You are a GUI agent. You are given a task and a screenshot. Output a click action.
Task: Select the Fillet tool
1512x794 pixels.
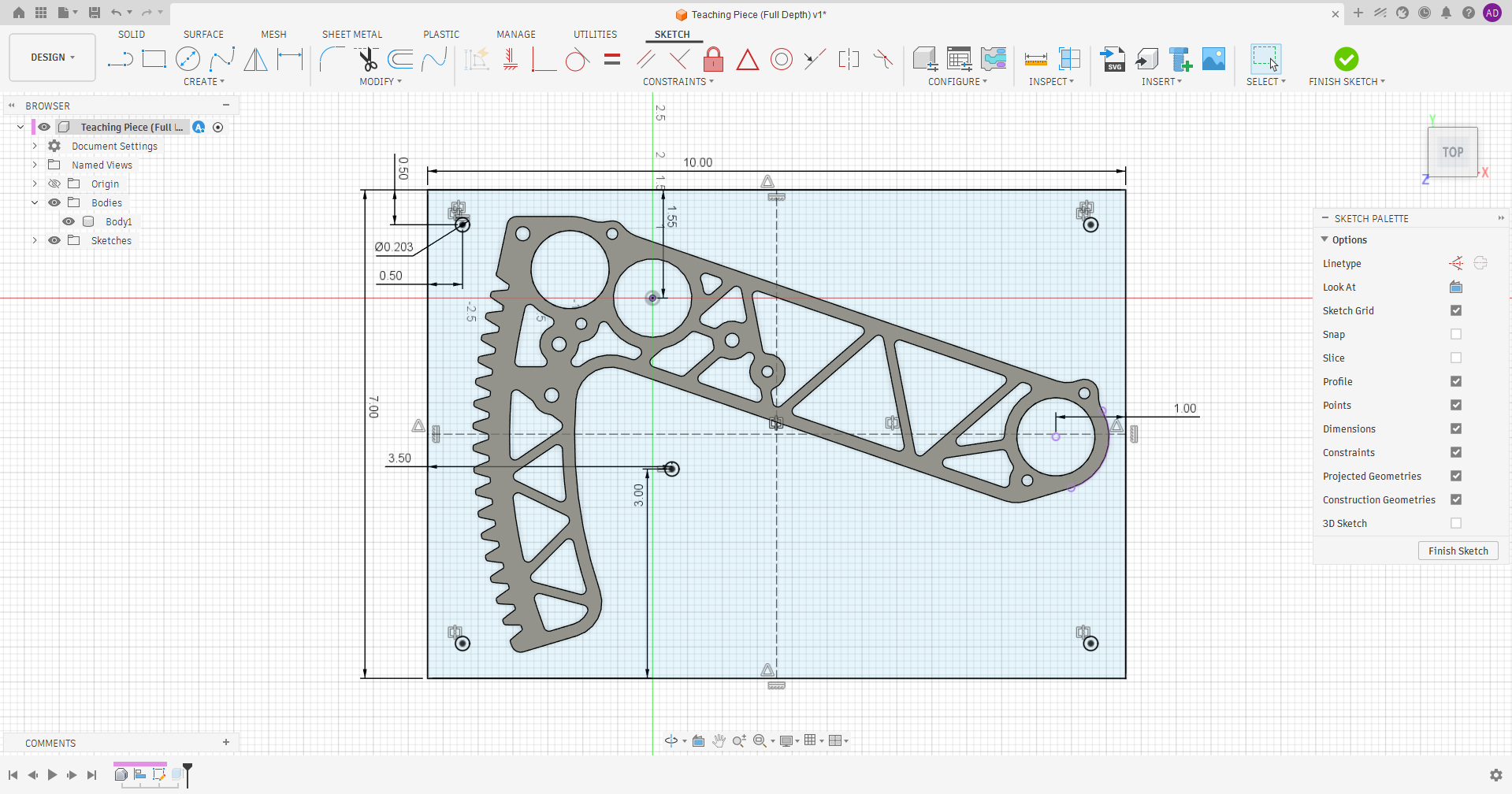pyautogui.click(x=332, y=59)
